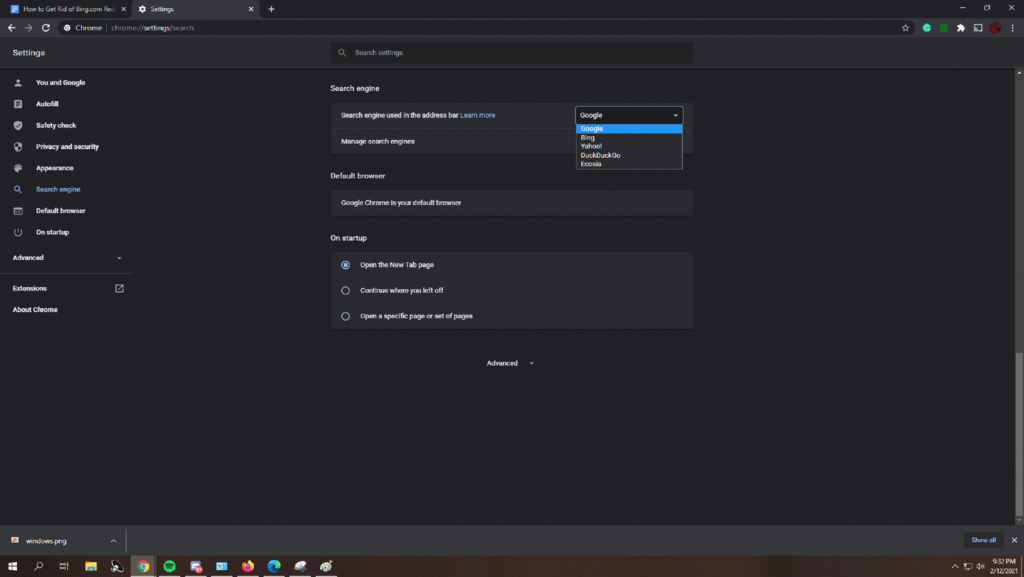The image size is (1024, 577).
Task: Open Google Chrome on the taskbar
Action: pyautogui.click(x=143, y=567)
